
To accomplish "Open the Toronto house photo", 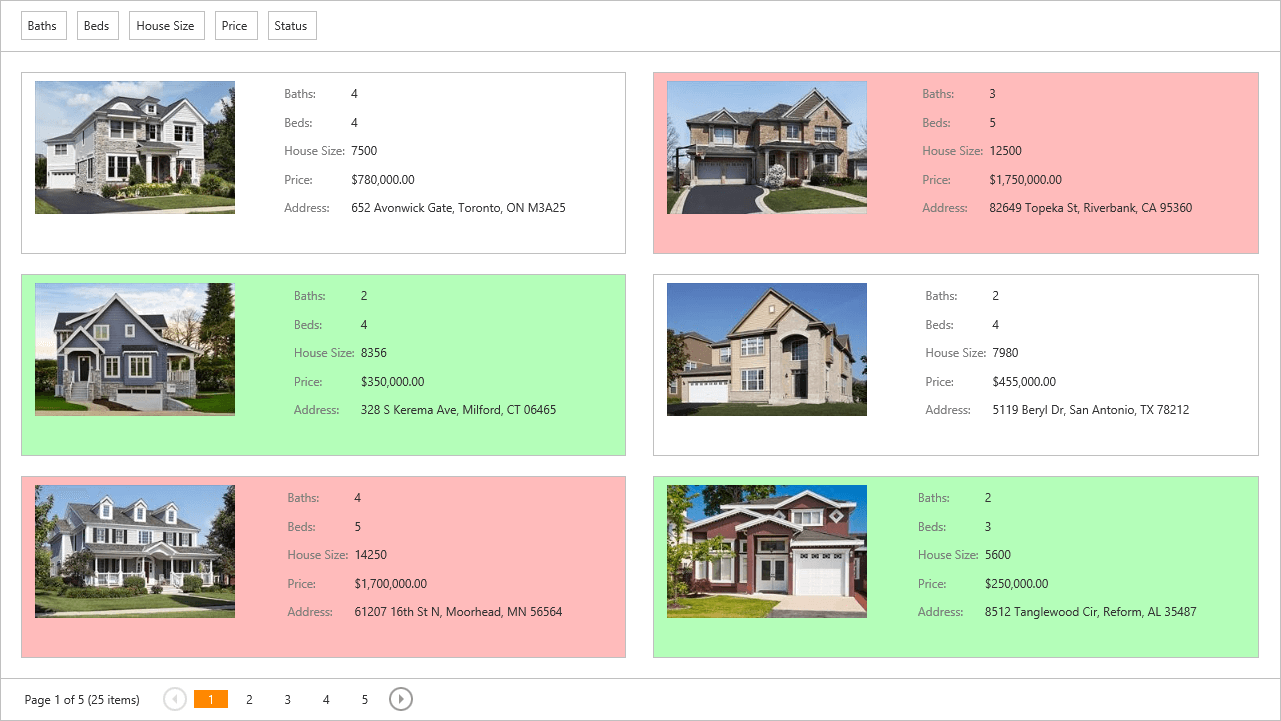I will point(135,147).
